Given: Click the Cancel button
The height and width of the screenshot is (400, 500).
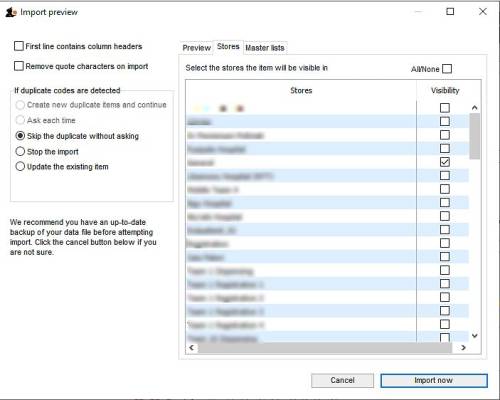Looking at the screenshot, I should click(342, 380).
